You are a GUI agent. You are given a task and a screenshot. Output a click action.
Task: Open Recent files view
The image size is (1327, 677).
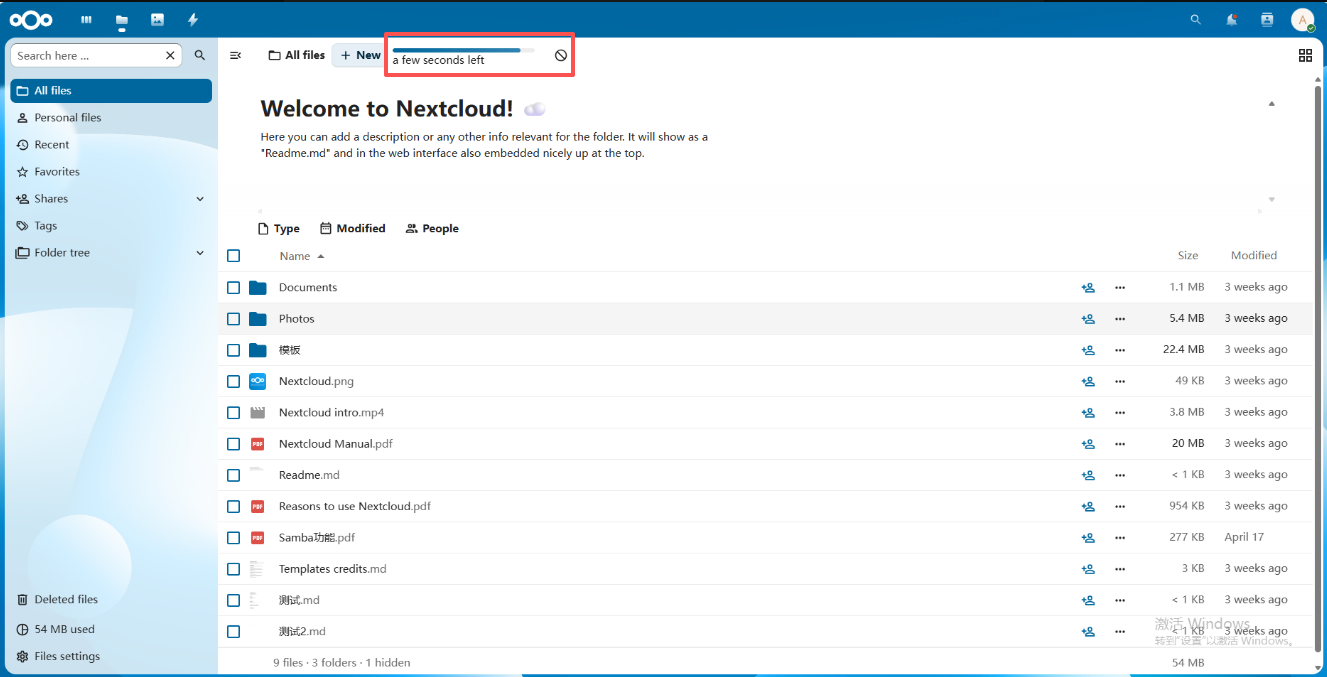click(111, 145)
